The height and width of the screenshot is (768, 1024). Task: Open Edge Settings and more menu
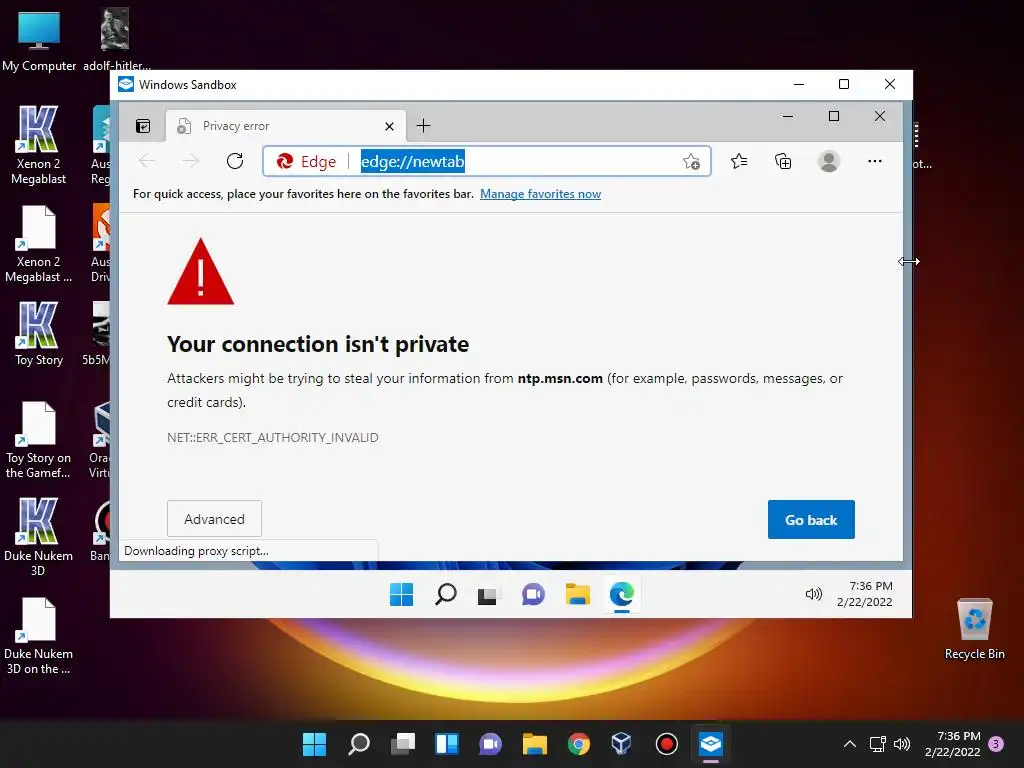874,161
